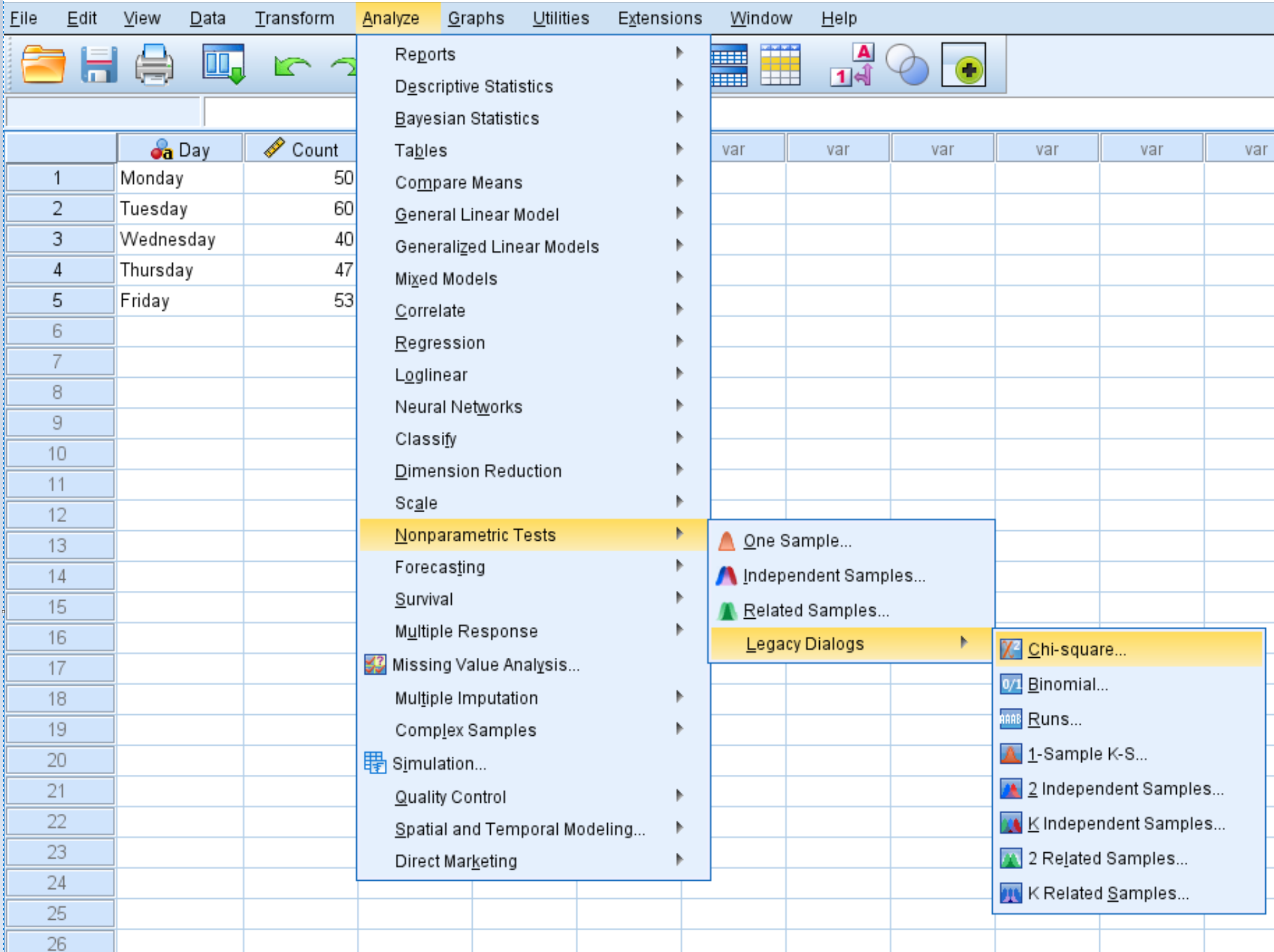
Task: Click the 2 Independent Samples icon
Action: (1011, 788)
